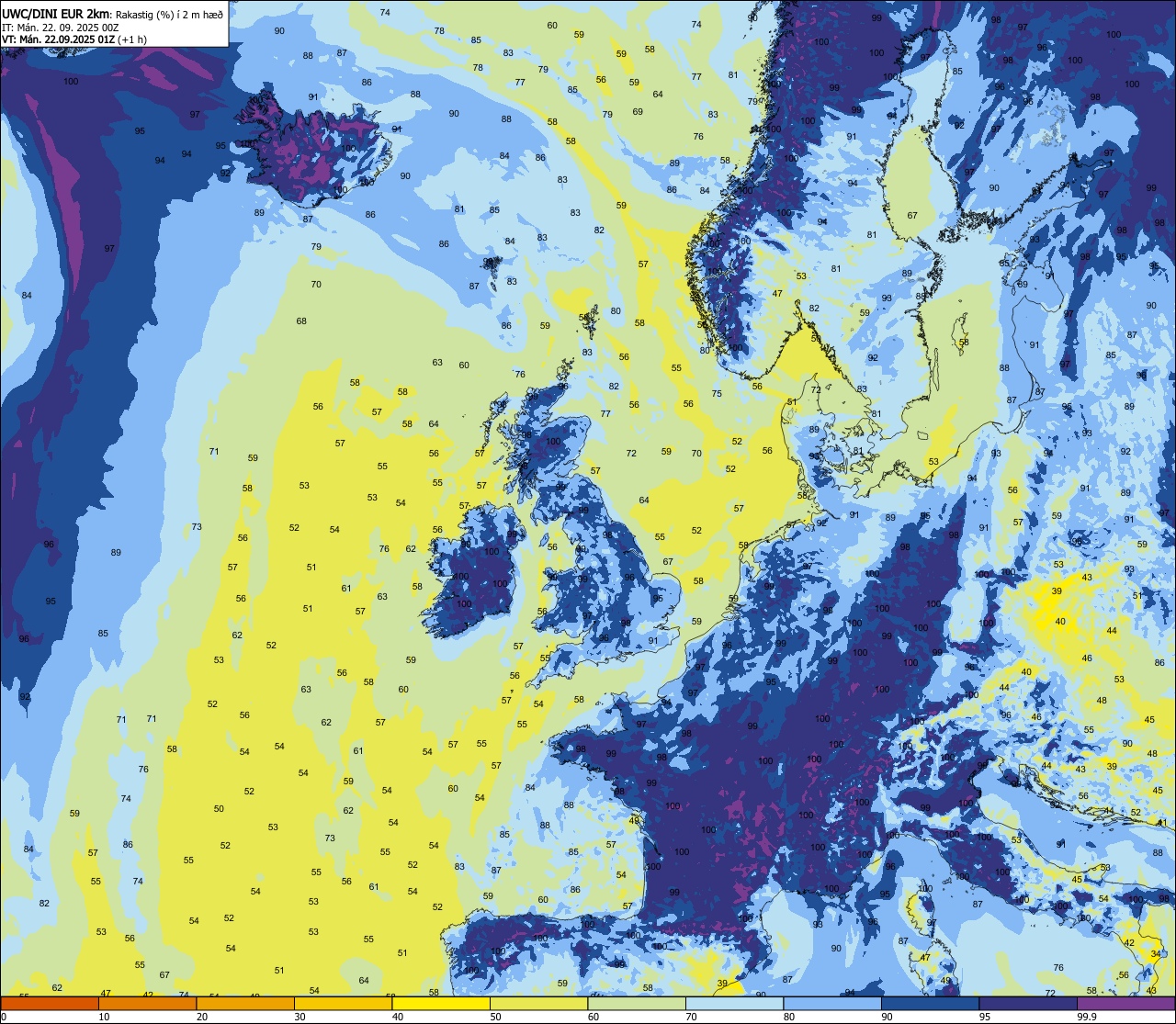Click the 70–80 % pale blue legend segment
The width and height of the screenshot is (1176, 1024).
(735, 1004)
